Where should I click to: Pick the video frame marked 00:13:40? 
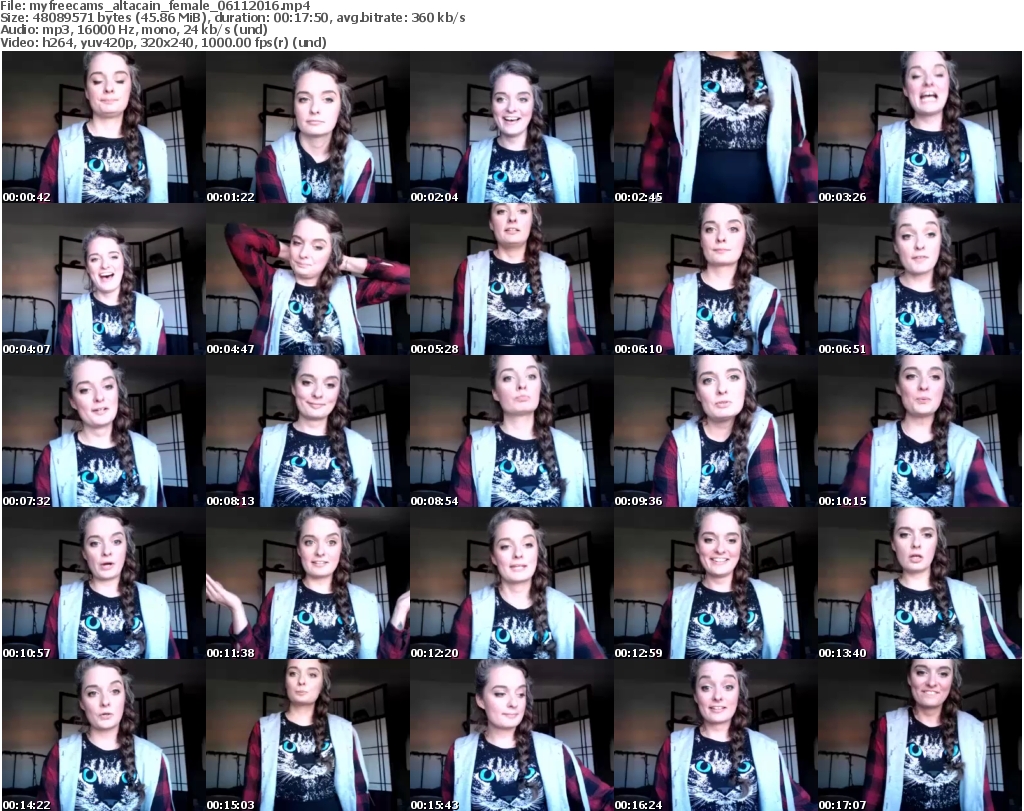point(920,583)
